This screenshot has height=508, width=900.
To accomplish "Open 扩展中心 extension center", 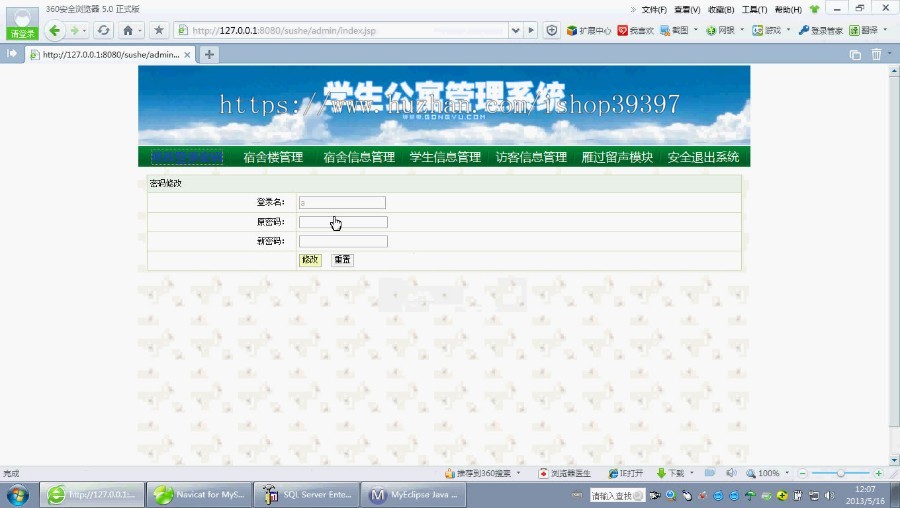I will (x=588, y=30).
